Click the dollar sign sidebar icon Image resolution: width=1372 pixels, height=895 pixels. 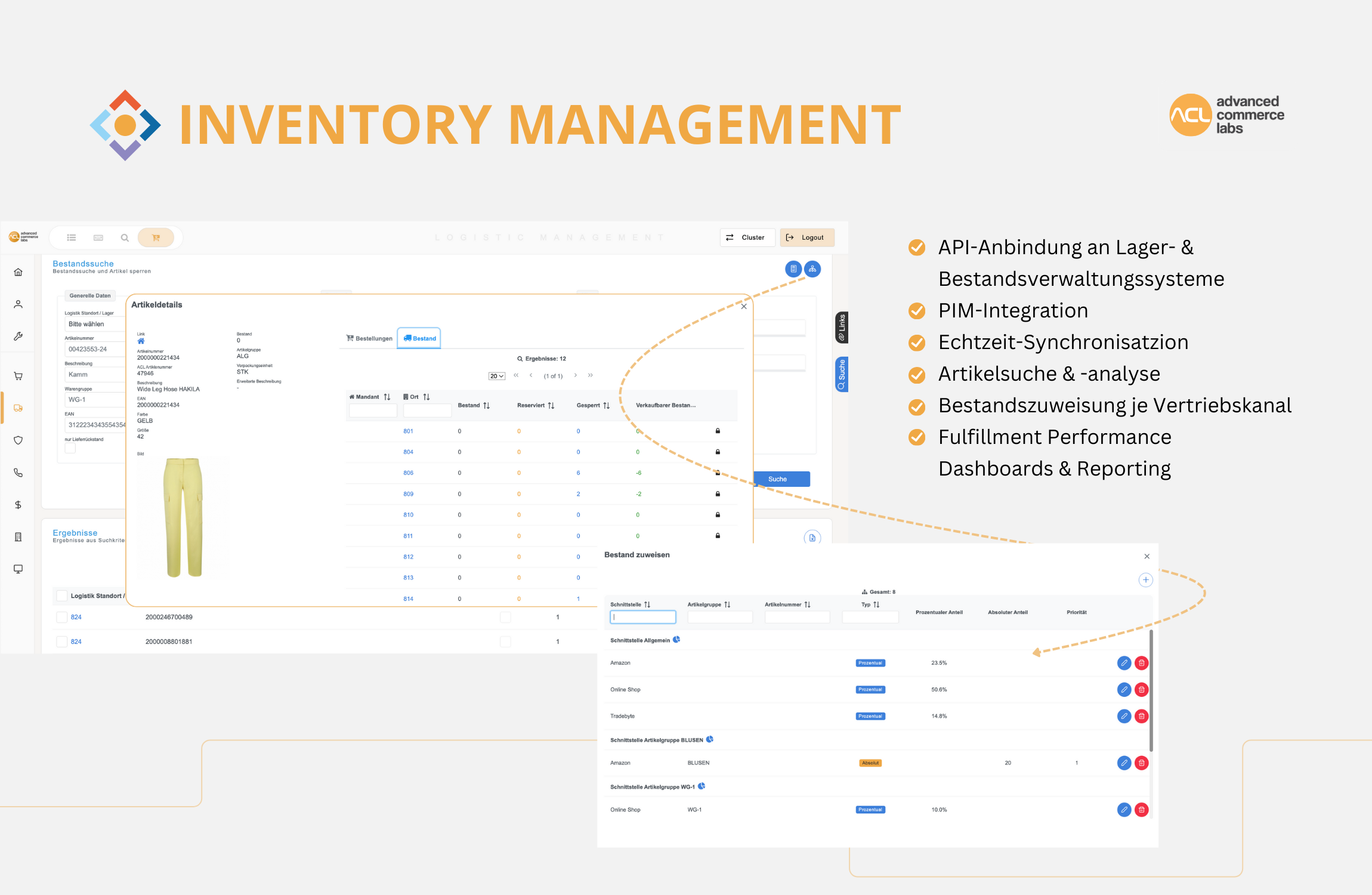18,505
